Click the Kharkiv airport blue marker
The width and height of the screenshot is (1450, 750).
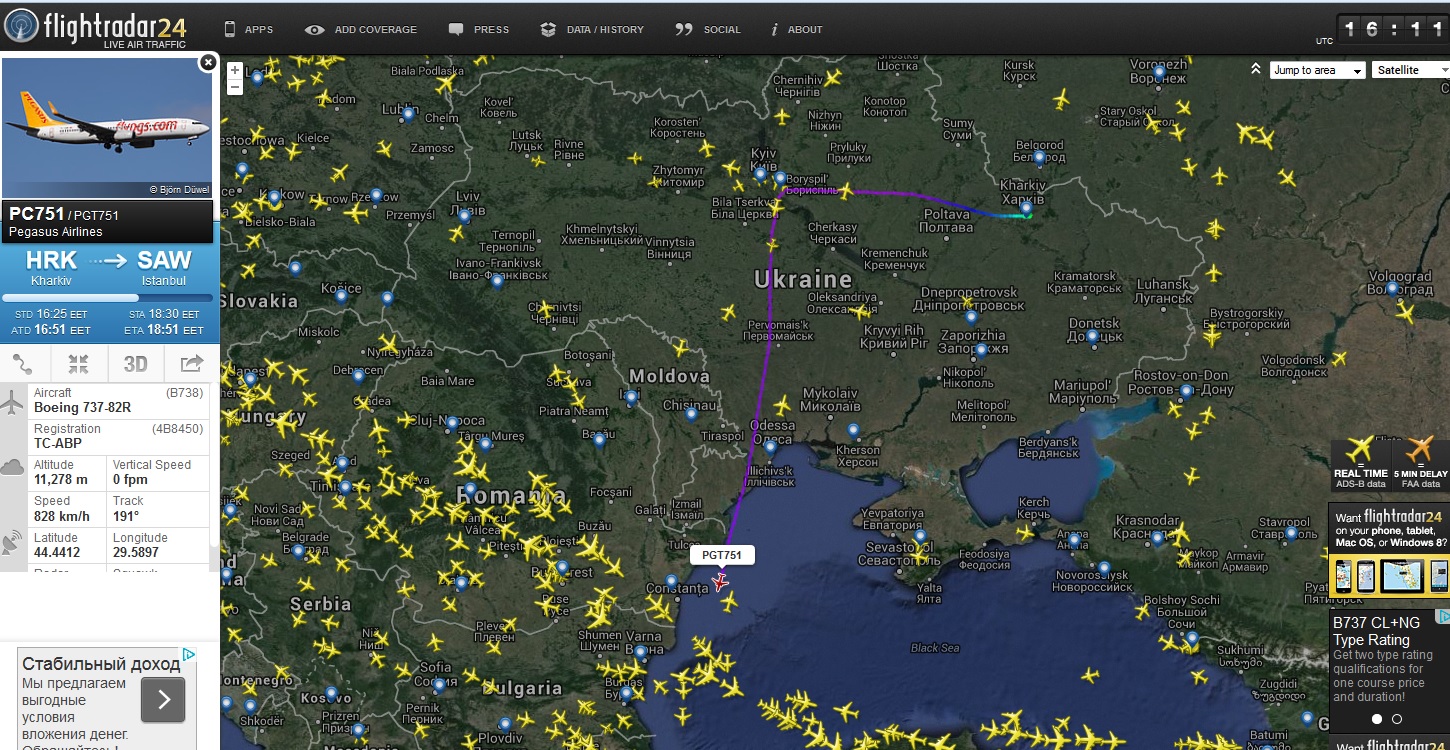(x=1025, y=208)
